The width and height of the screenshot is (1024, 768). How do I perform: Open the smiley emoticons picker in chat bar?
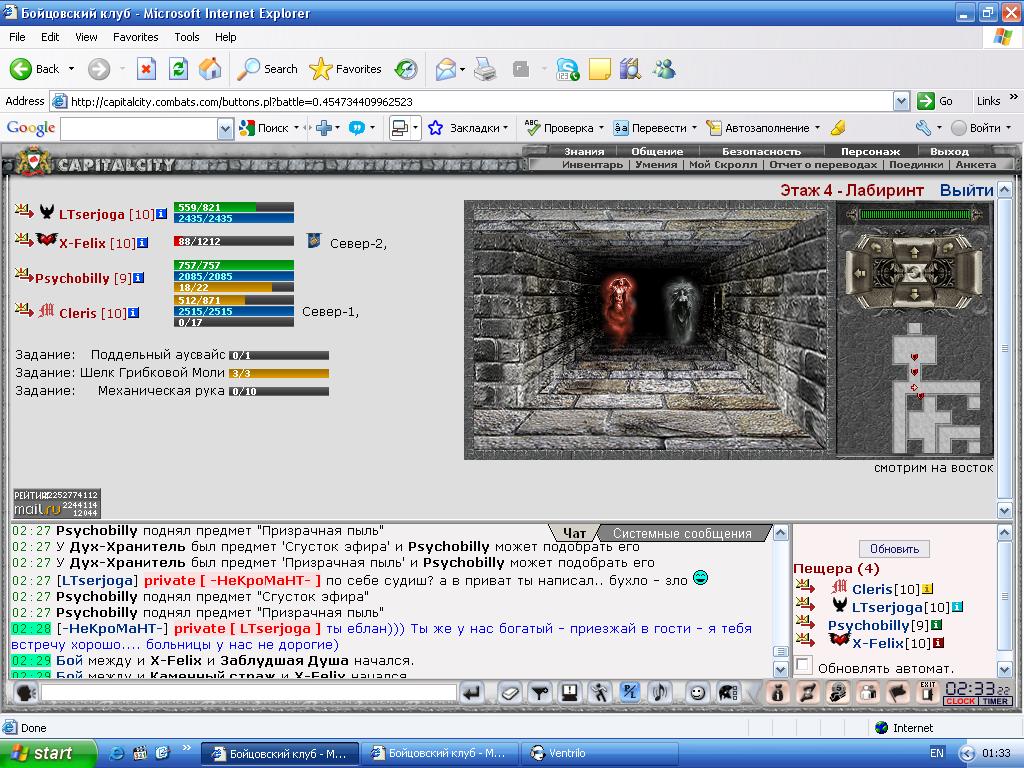[x=697, y=693]
